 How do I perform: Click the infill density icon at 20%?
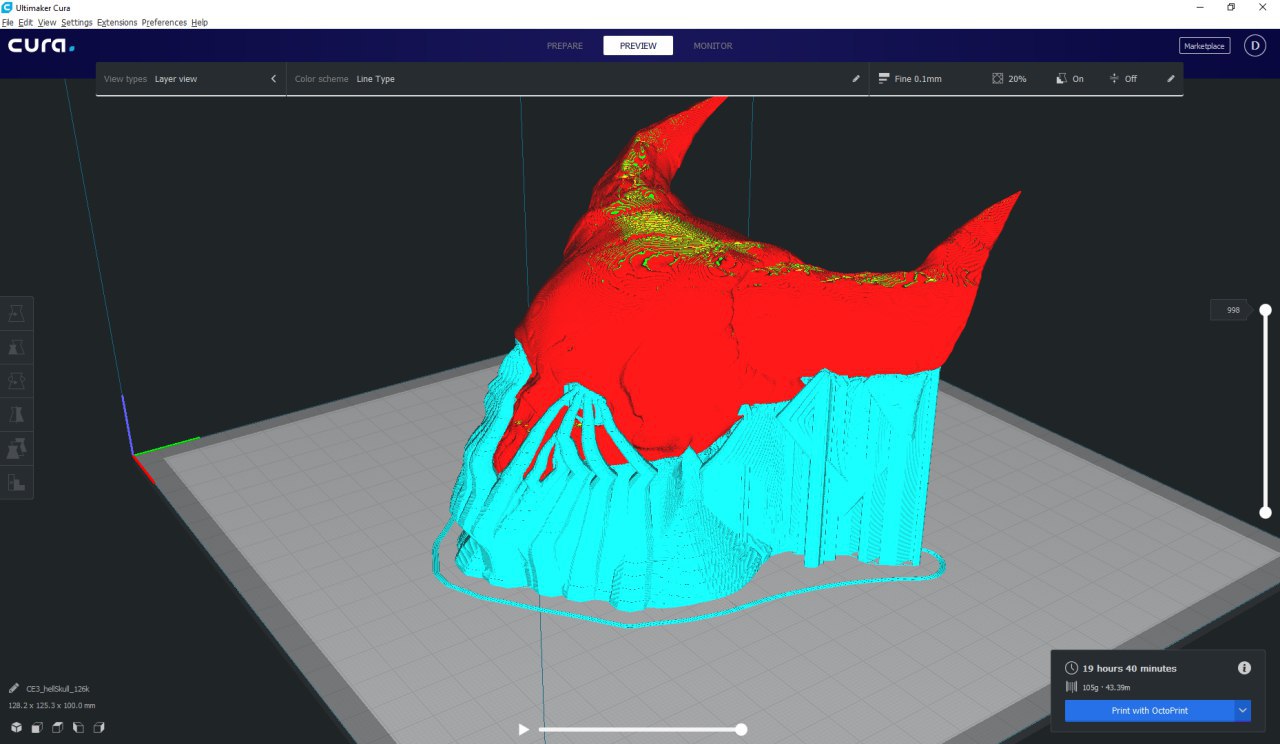[998, 78]
